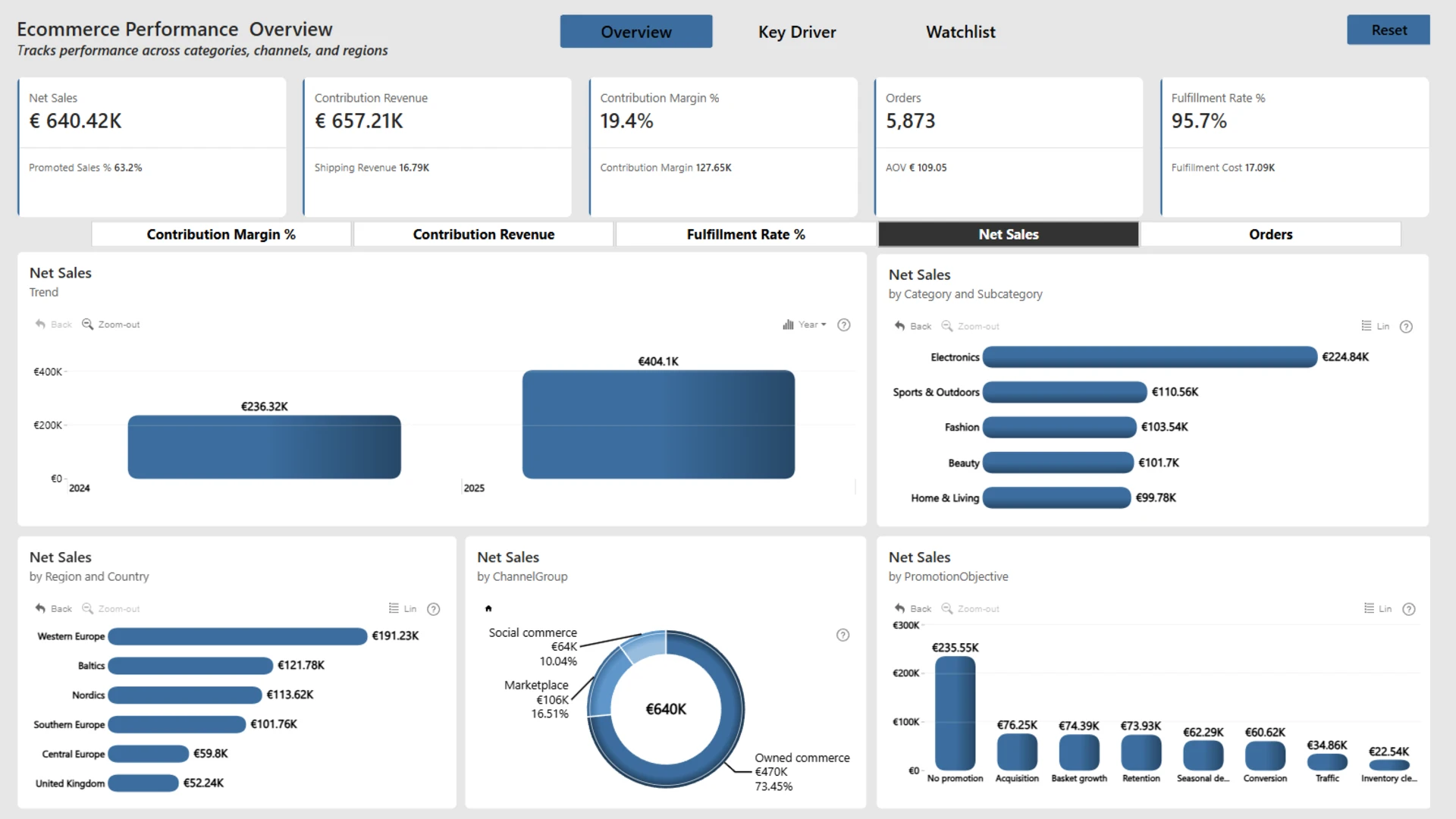Click the 2025 bar in Net Sales Trend
The width and height of the screenshot is (1456, 819).
[659, 424]
